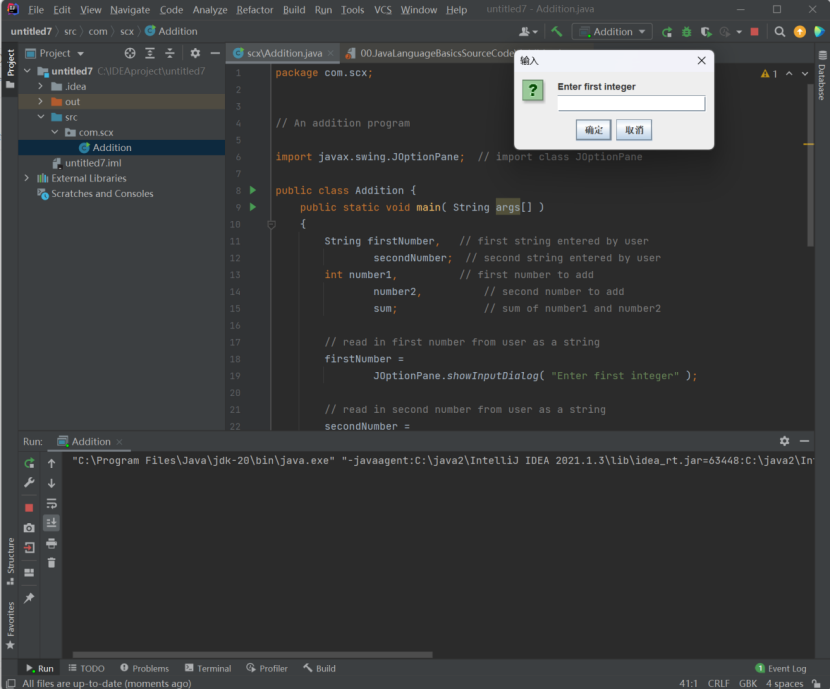Move up stack trace arrow in Run panel
The height and width of the screenshot is (689, 830).
[51, 463]
